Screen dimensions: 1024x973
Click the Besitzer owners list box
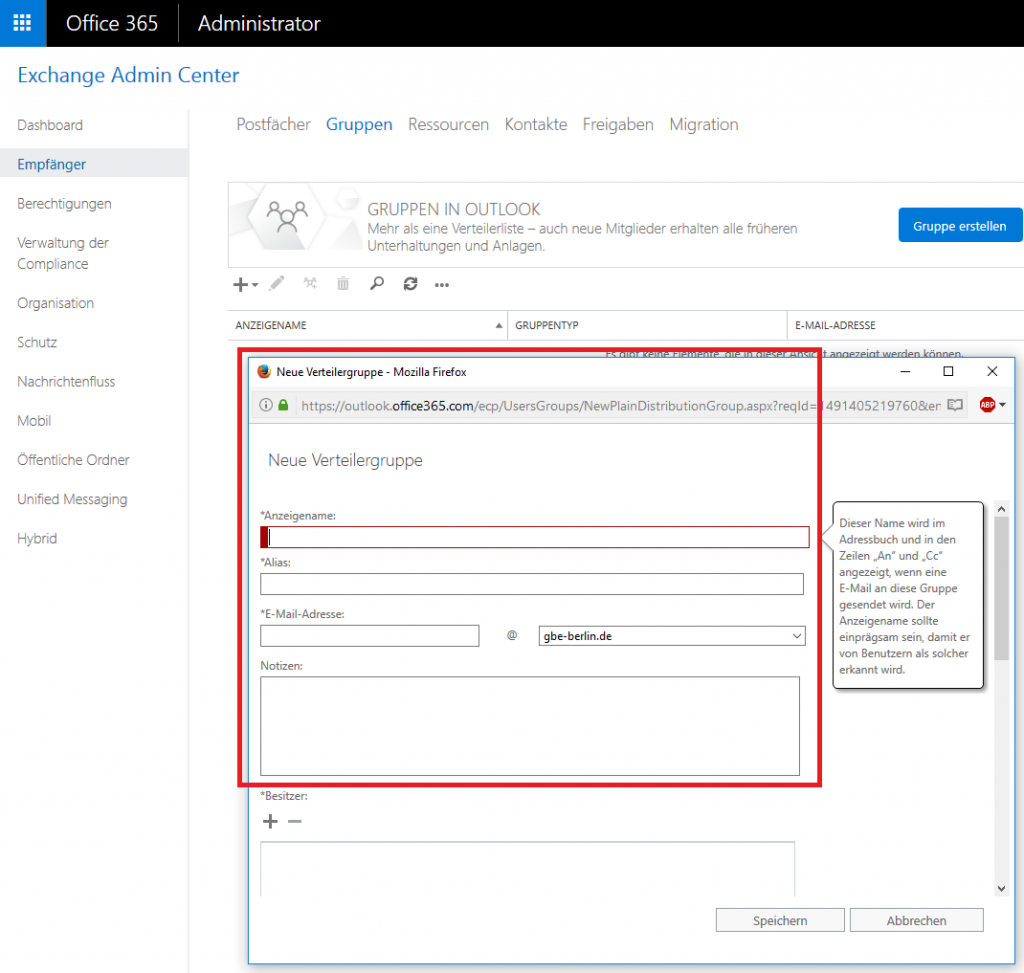(x=528, y=869)
